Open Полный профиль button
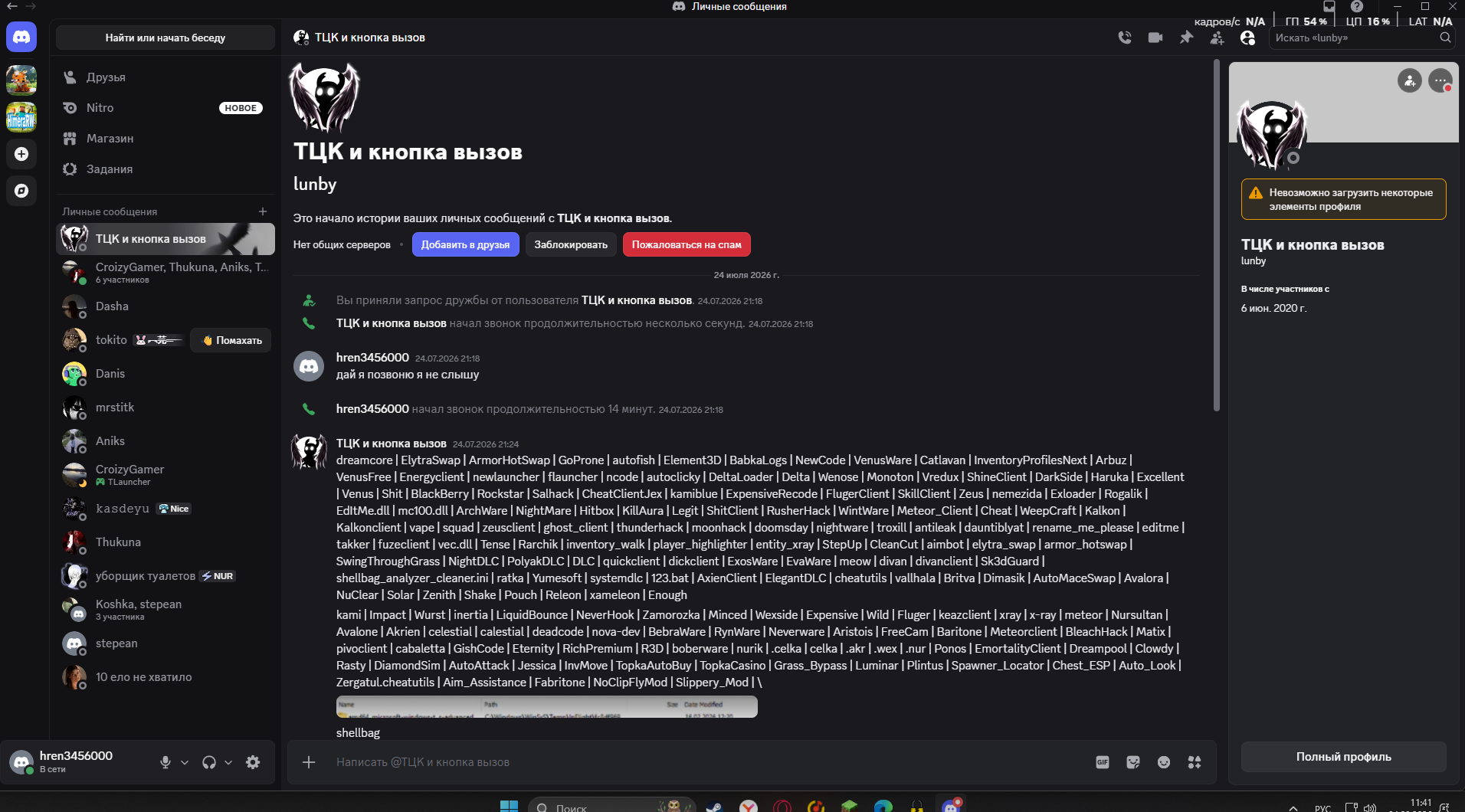The width and height of the screenshot is (1465, 812). 1344,757
